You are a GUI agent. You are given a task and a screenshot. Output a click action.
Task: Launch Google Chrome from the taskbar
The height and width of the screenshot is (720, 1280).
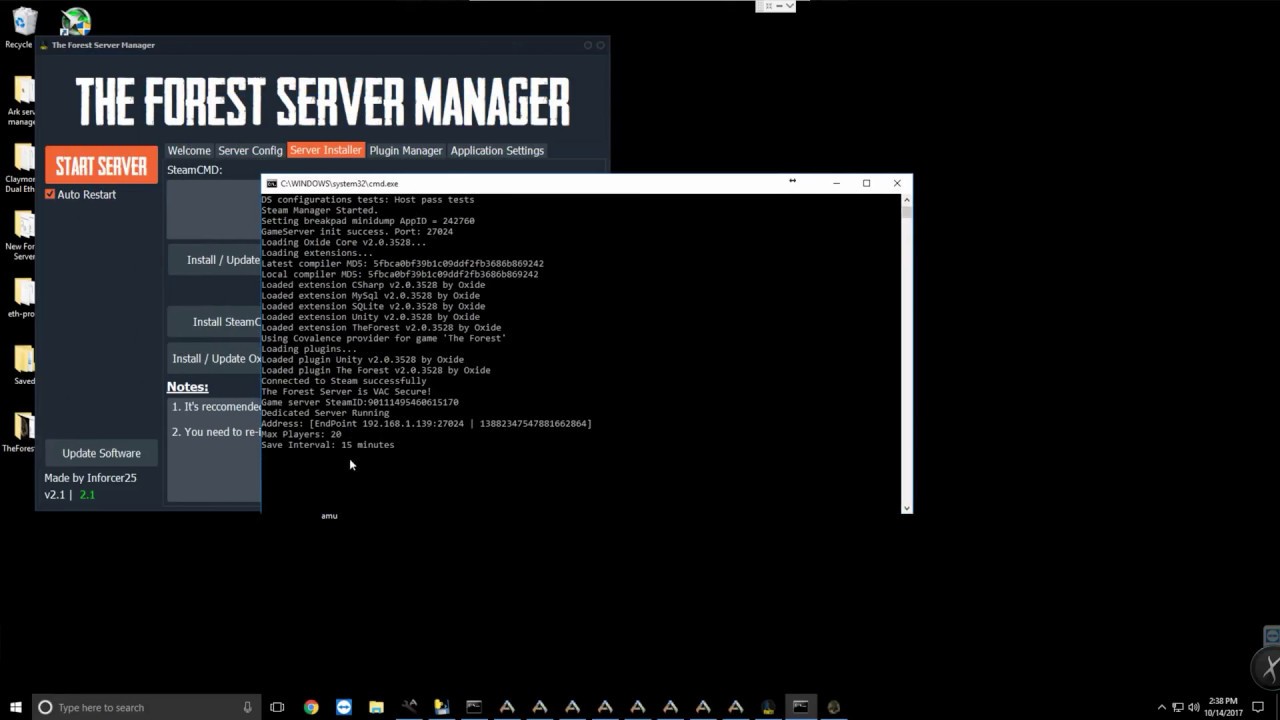tap(311, 707)
